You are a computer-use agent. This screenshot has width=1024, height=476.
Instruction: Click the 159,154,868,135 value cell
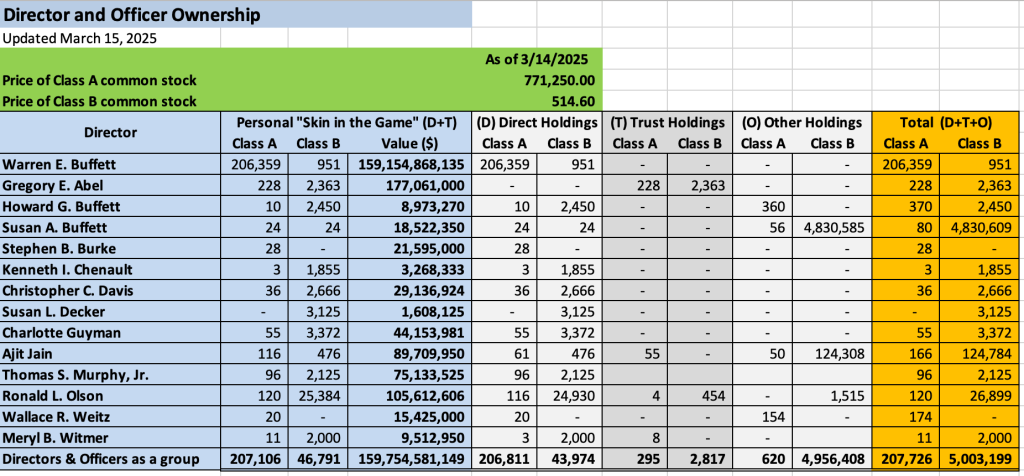click(x=409, y=165)
